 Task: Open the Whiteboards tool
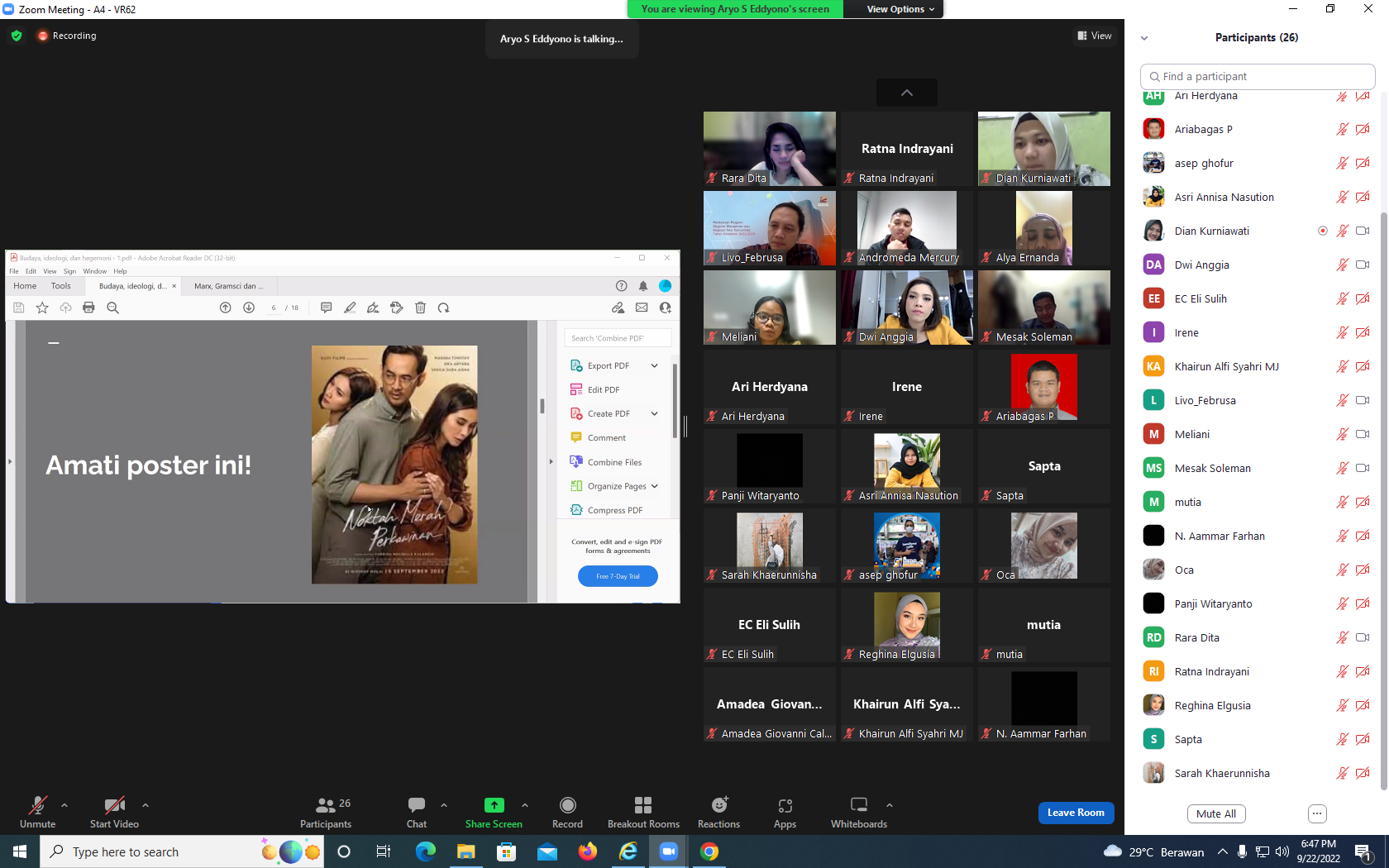tap(859, 812)
